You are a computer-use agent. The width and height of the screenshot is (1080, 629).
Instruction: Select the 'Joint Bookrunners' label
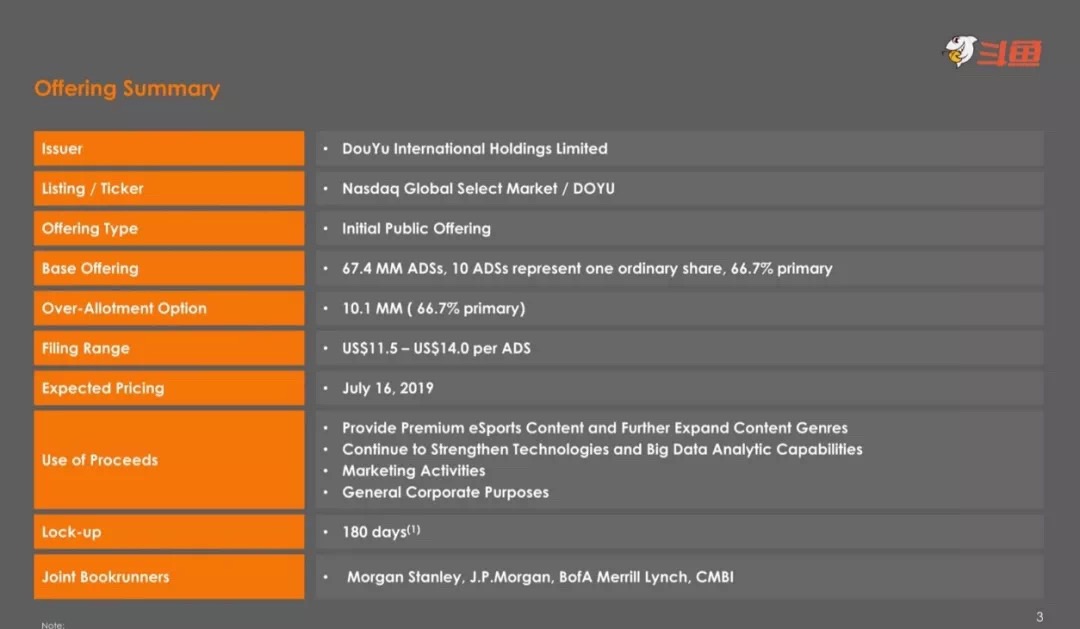pyautogui.click(x=169, y=577)
